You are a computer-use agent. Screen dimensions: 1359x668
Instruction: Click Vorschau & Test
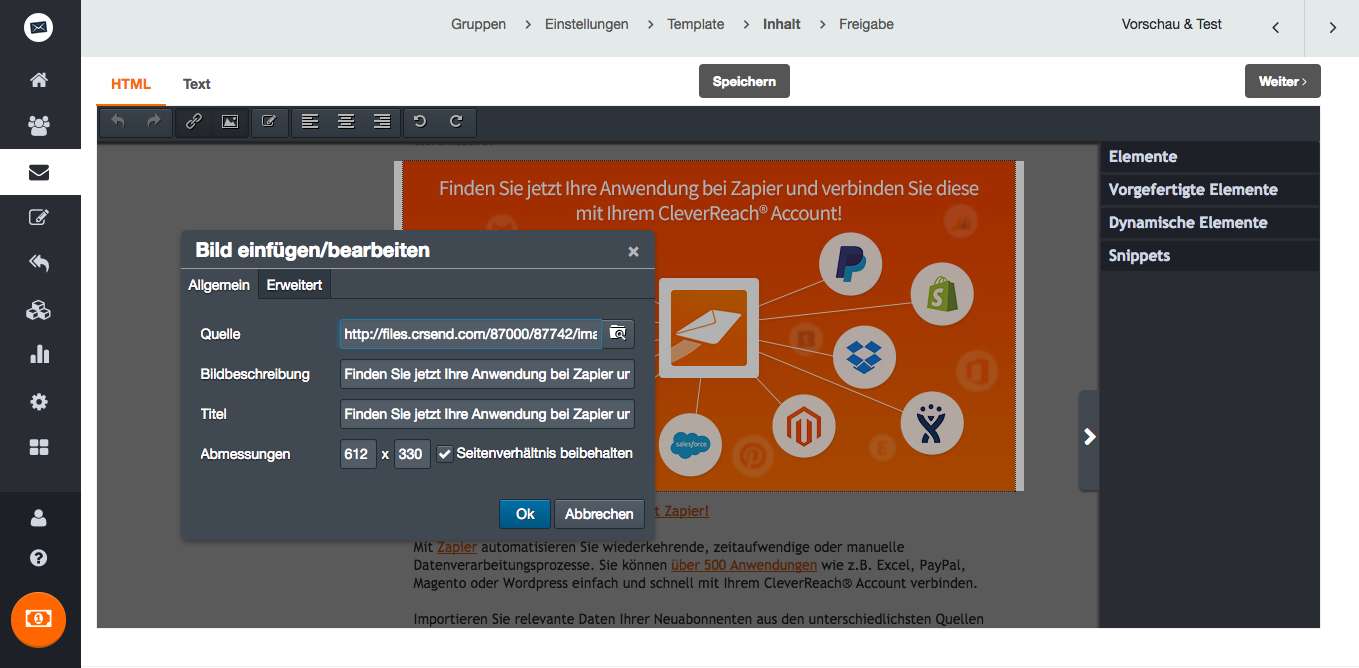(1172, 24)
